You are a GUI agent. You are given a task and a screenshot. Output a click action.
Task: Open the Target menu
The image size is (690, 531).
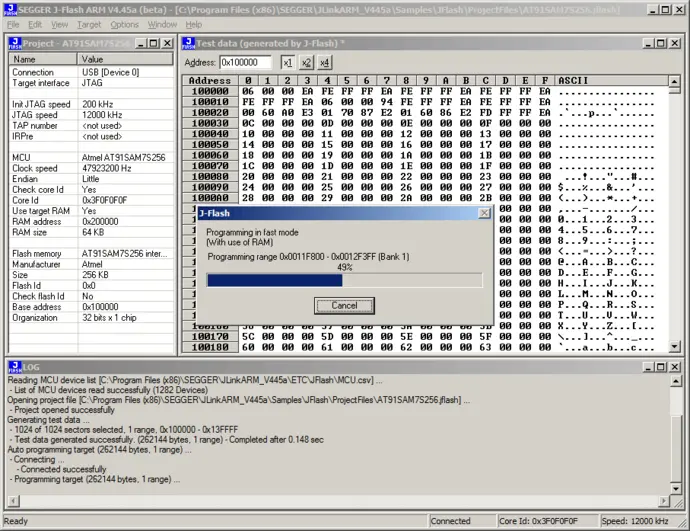(x=89, y=24)
